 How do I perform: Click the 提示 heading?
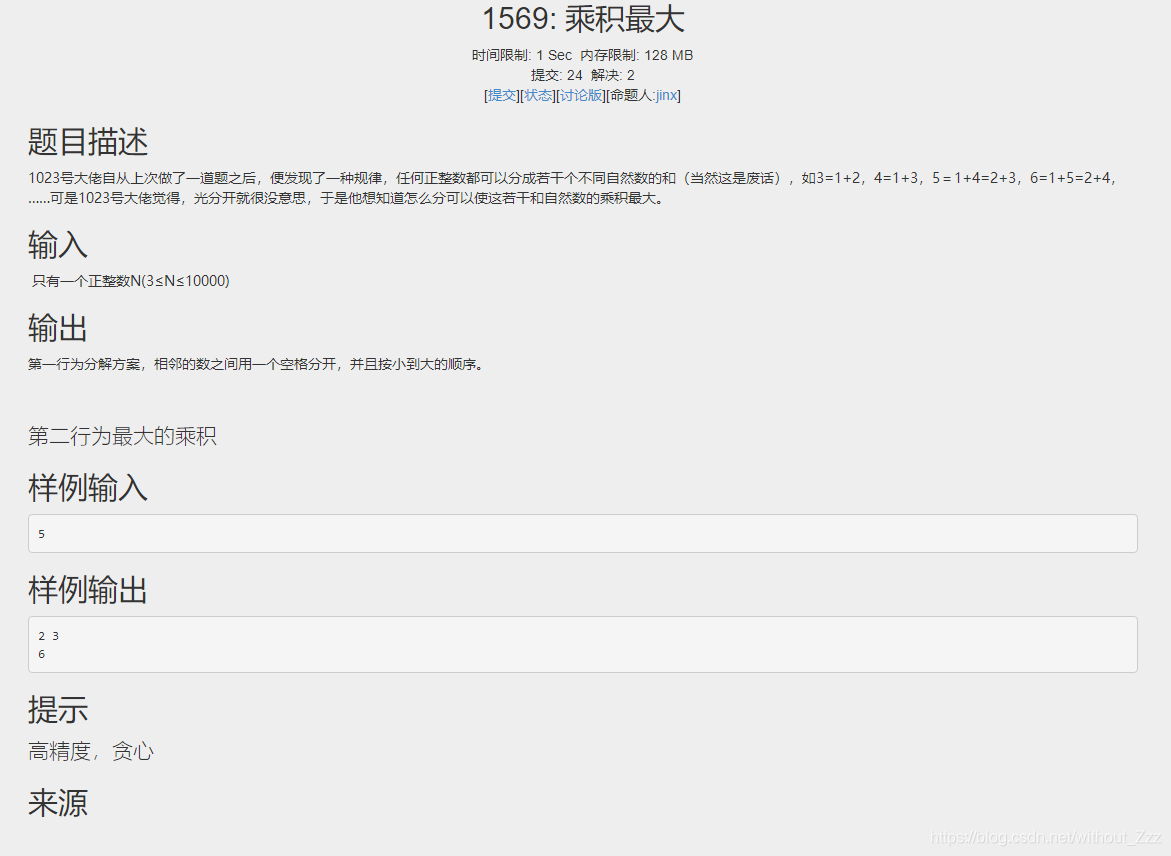point(58,710)
